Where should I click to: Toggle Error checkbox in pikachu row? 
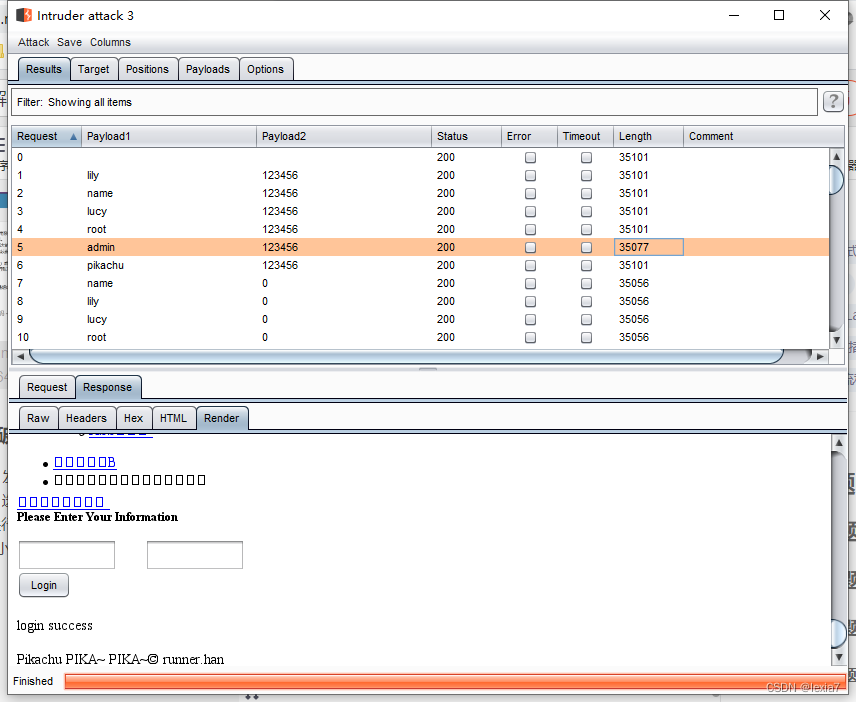[530, 266]
